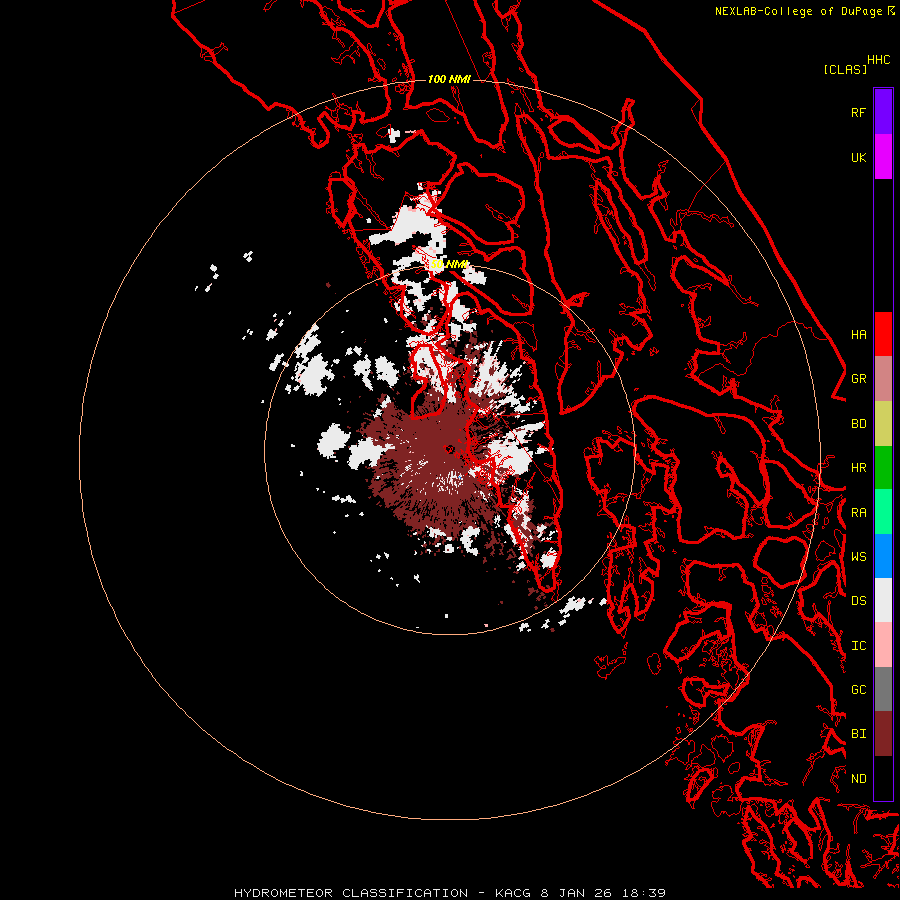Click the ND black legend swatch
900x900 pixels.
pos(883,778)
